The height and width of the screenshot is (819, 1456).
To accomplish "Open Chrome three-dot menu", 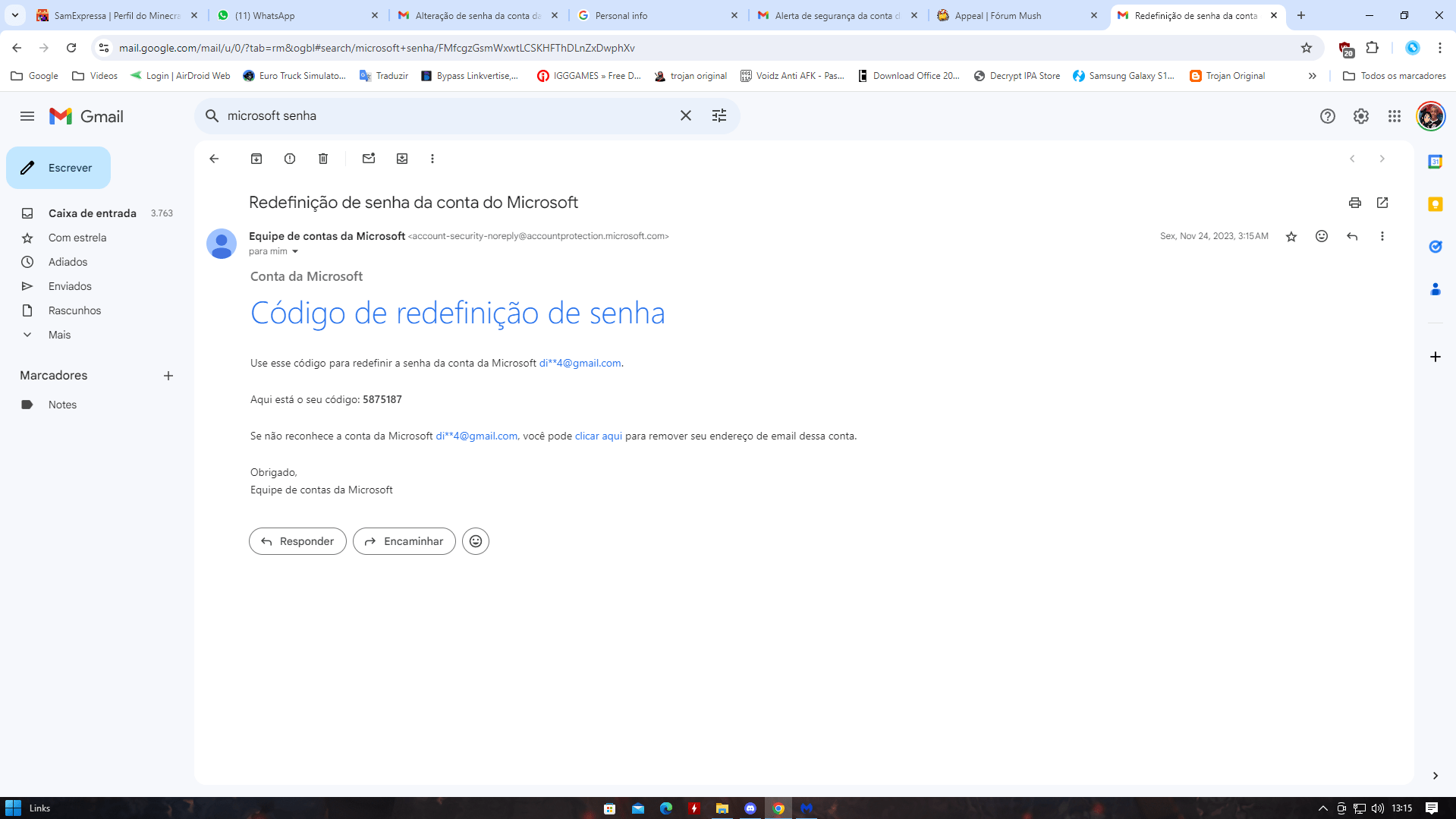I will point(1440,48).
